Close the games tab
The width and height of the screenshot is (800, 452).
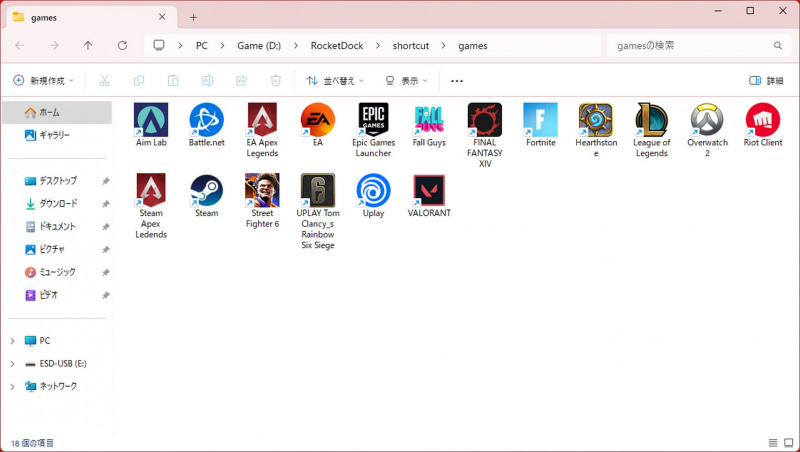point(162,17)
